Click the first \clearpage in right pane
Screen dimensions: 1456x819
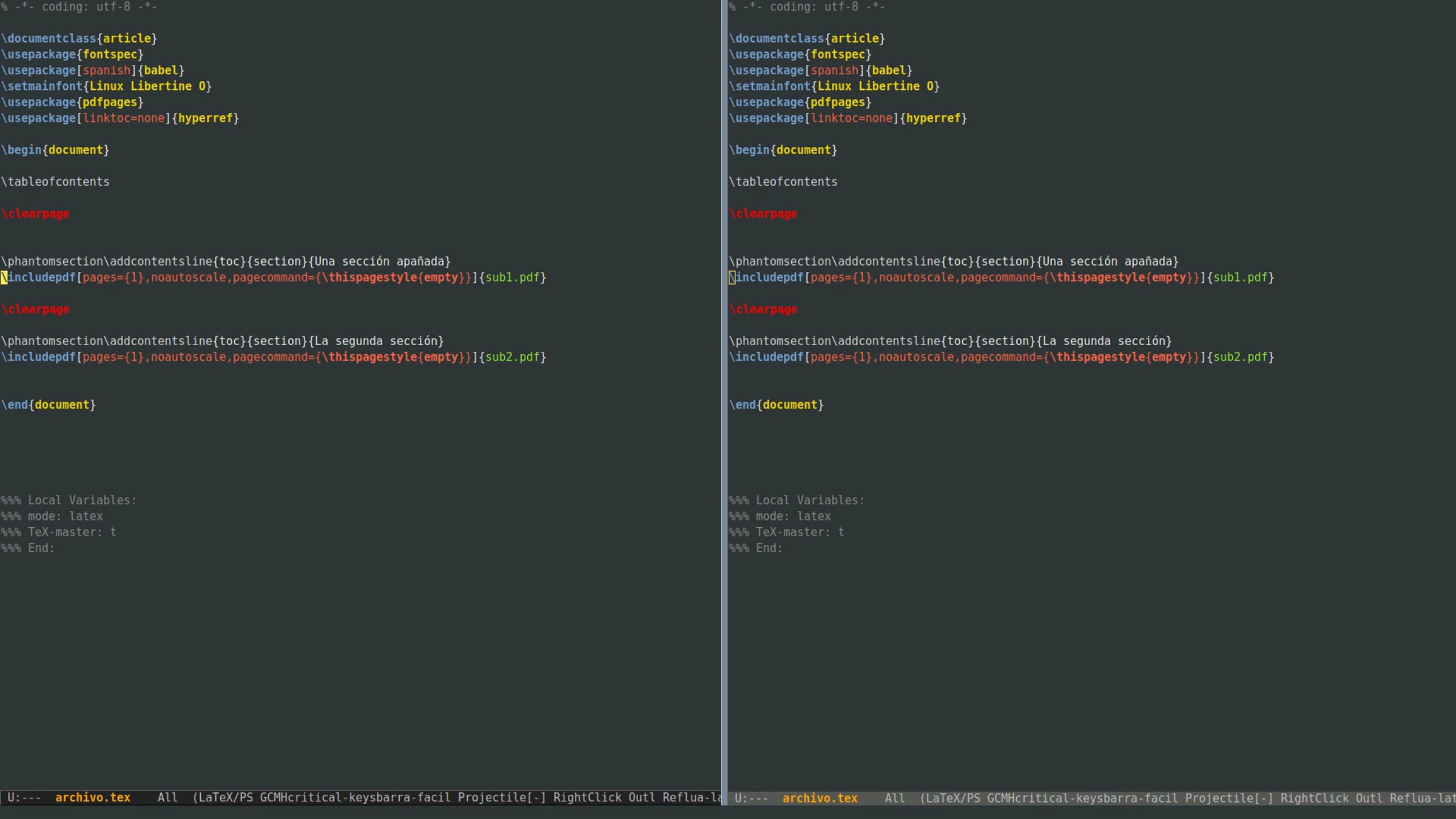[x=763, y=214]
